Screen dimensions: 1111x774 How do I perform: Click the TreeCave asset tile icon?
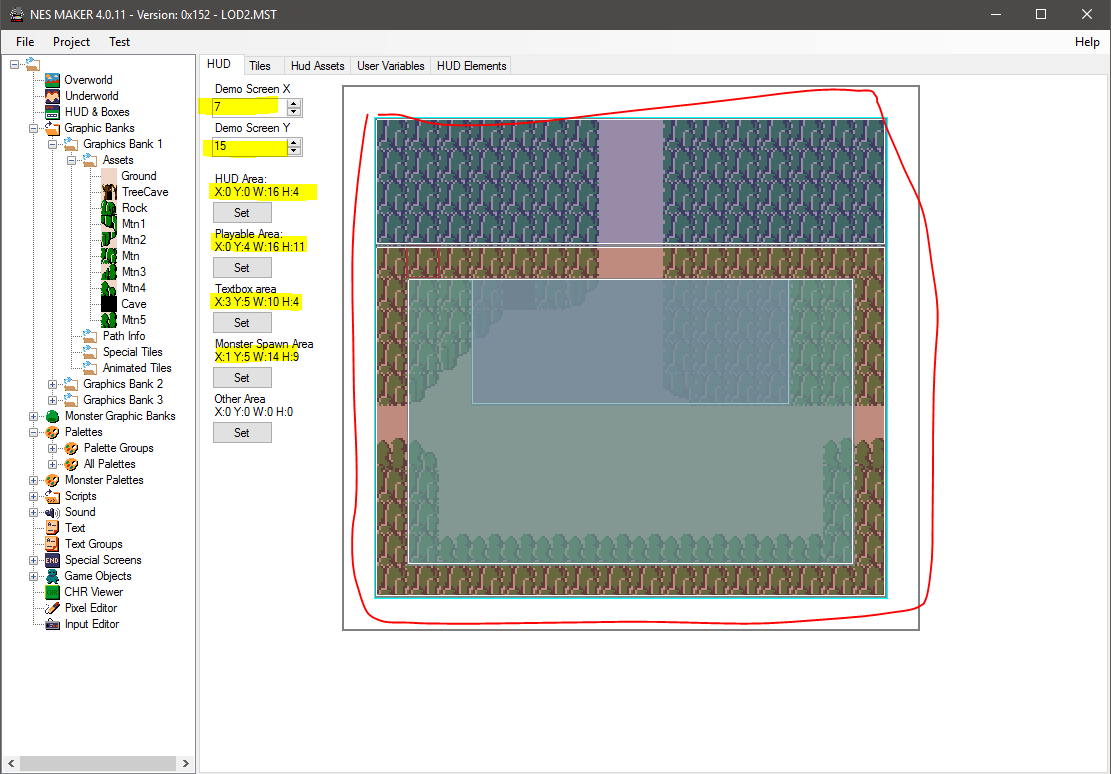[x=109, y=192]
